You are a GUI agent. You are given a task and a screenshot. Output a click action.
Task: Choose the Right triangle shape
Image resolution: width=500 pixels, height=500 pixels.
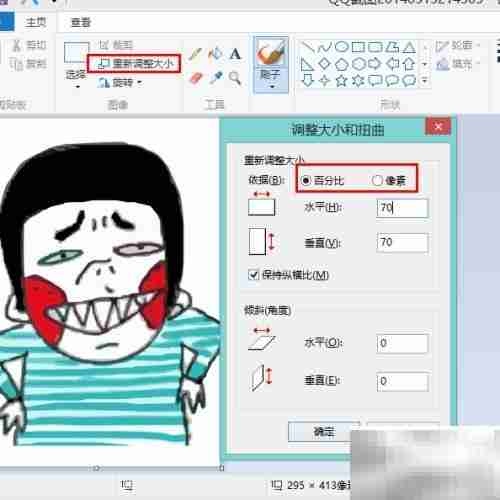[x=307, y=64]
